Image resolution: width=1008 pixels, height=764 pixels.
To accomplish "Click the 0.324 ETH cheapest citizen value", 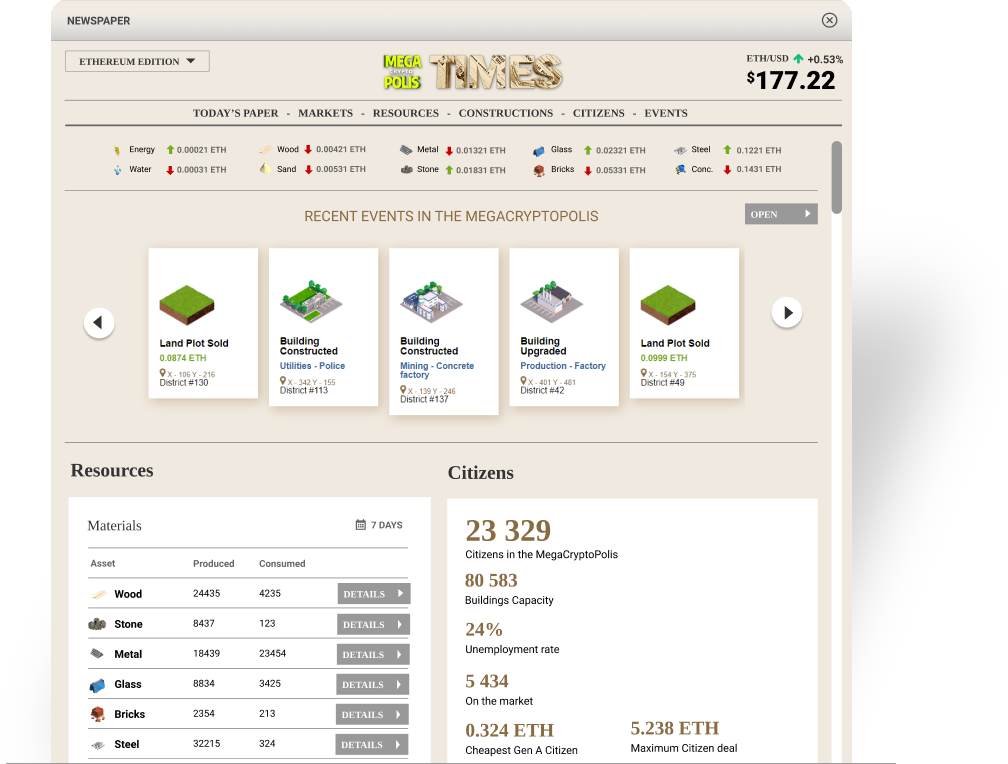I will click(x=509, y=730).
